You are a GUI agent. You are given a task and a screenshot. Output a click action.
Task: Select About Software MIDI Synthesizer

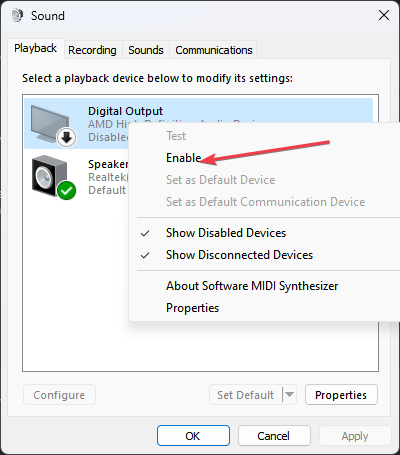[x=252, y=286]
